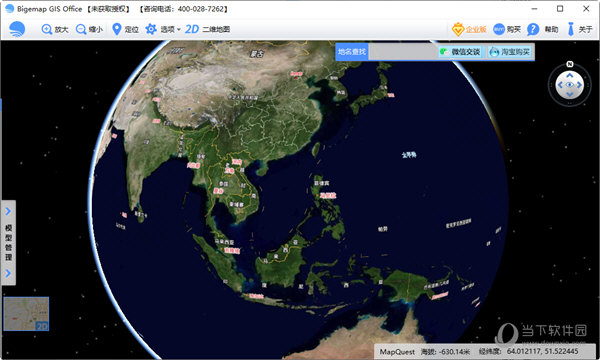The width and height of the screenshot is (600, 360).
Task: Click the 地名查找 place search label
Action: click(x=352, y=52)
